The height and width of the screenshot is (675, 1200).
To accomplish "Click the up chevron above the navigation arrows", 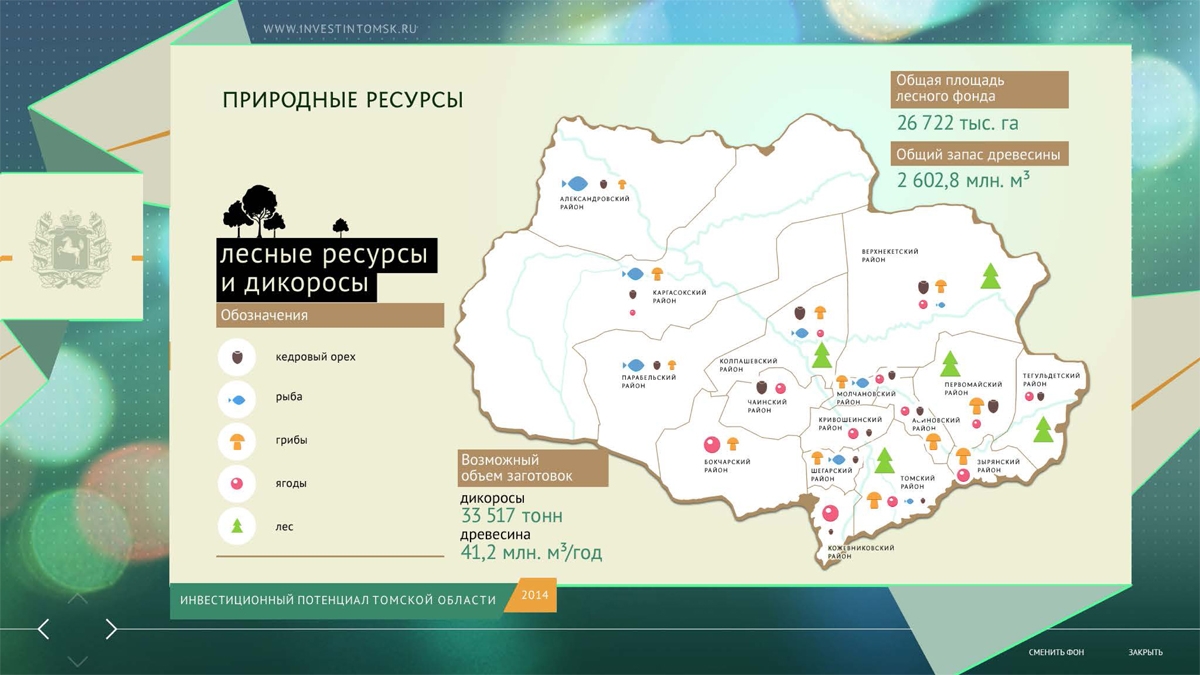I will 77,599.
